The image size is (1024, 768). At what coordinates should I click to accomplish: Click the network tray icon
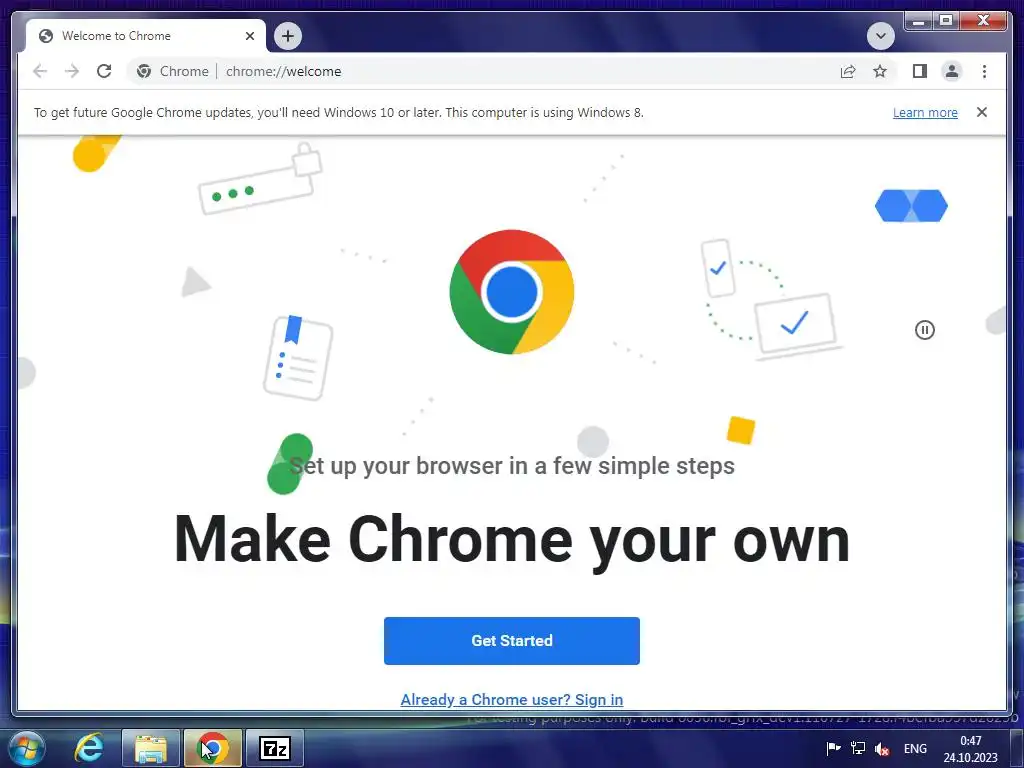coord(857,748)
